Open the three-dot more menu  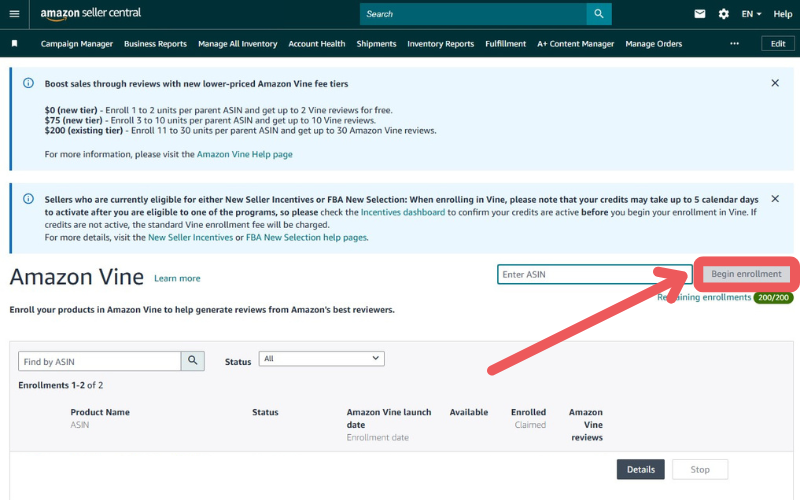click(734, 43)
